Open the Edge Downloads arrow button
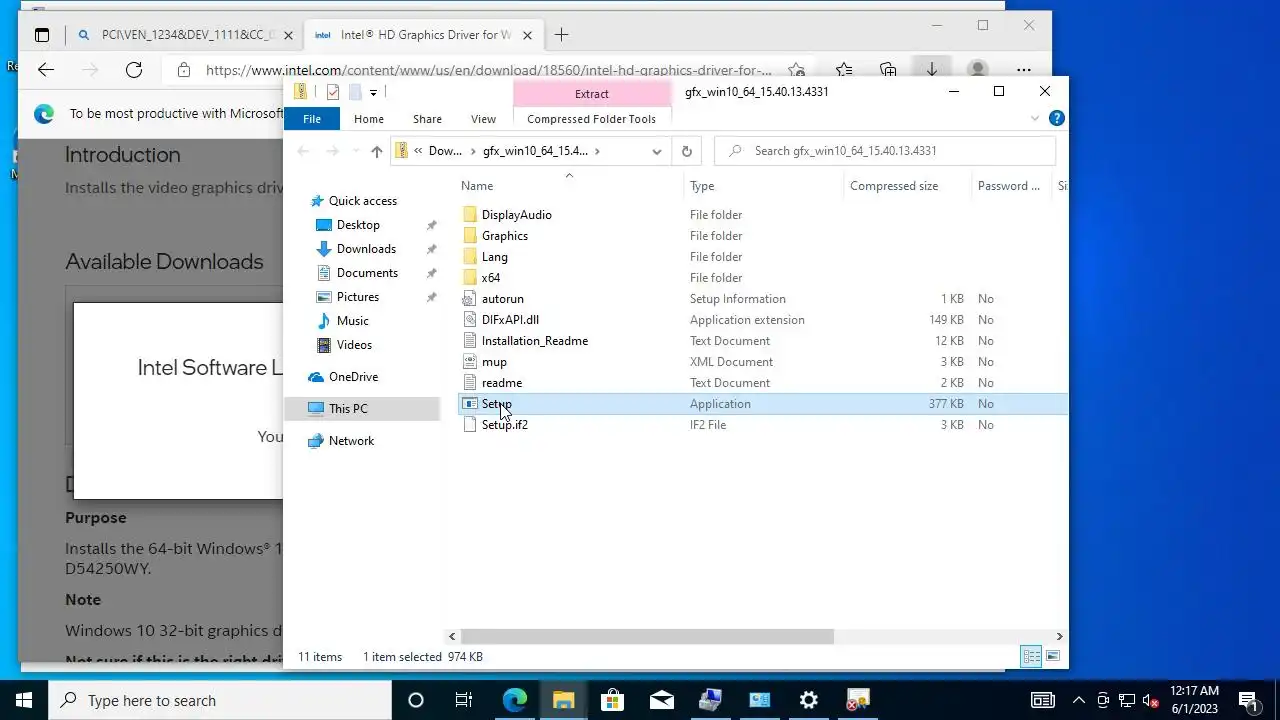The image size is (1280, 720). 931,70
